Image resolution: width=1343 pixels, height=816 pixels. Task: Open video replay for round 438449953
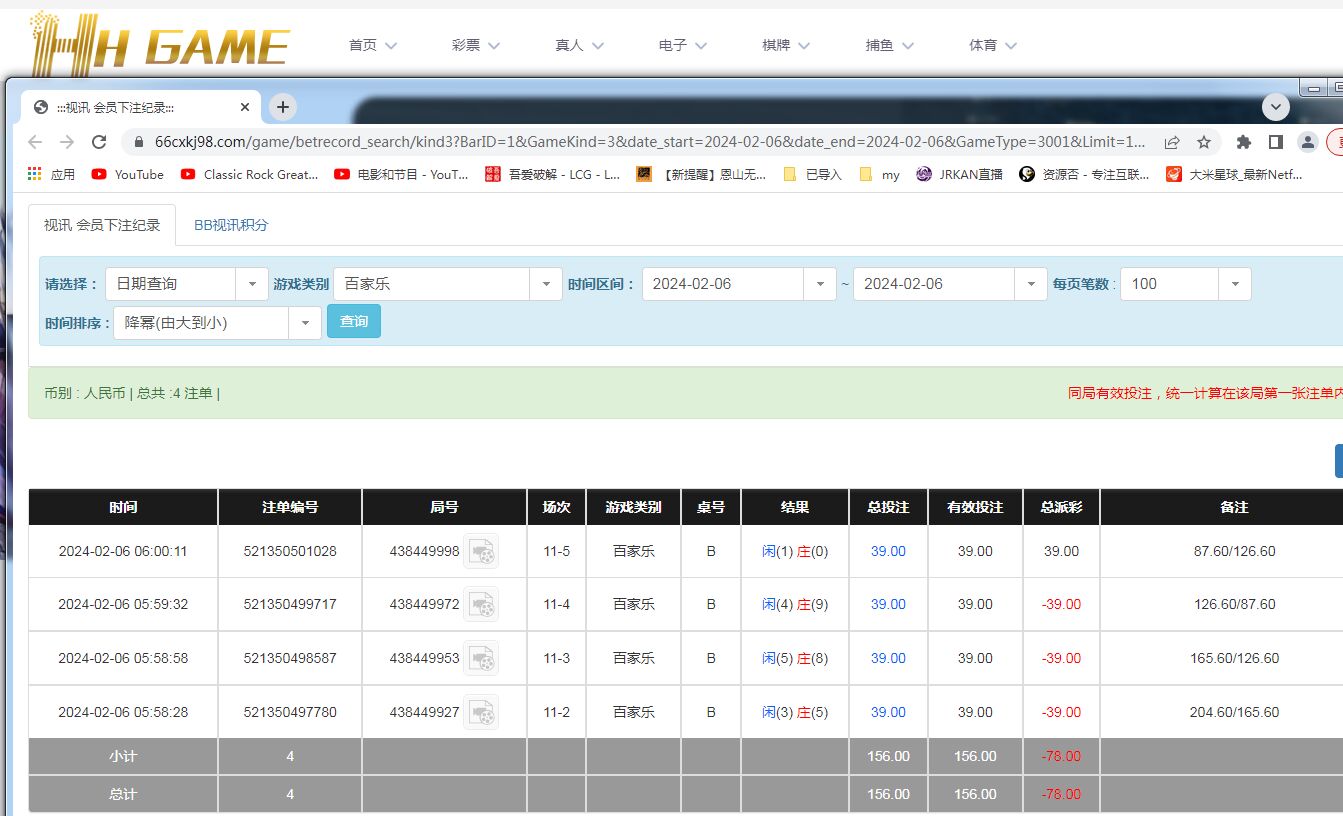[x=481, y=658]
